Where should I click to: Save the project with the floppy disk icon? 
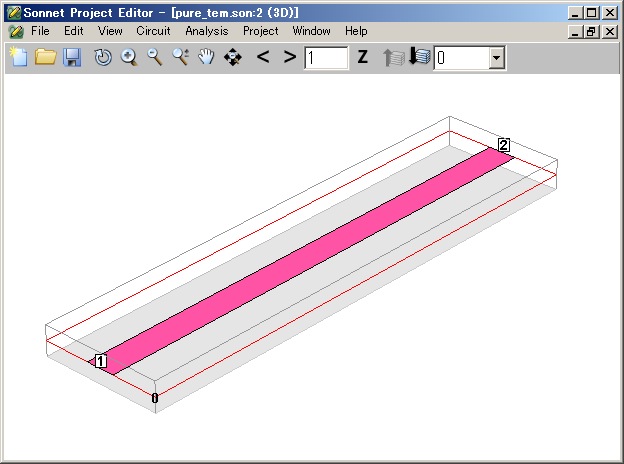click(72, 57)
